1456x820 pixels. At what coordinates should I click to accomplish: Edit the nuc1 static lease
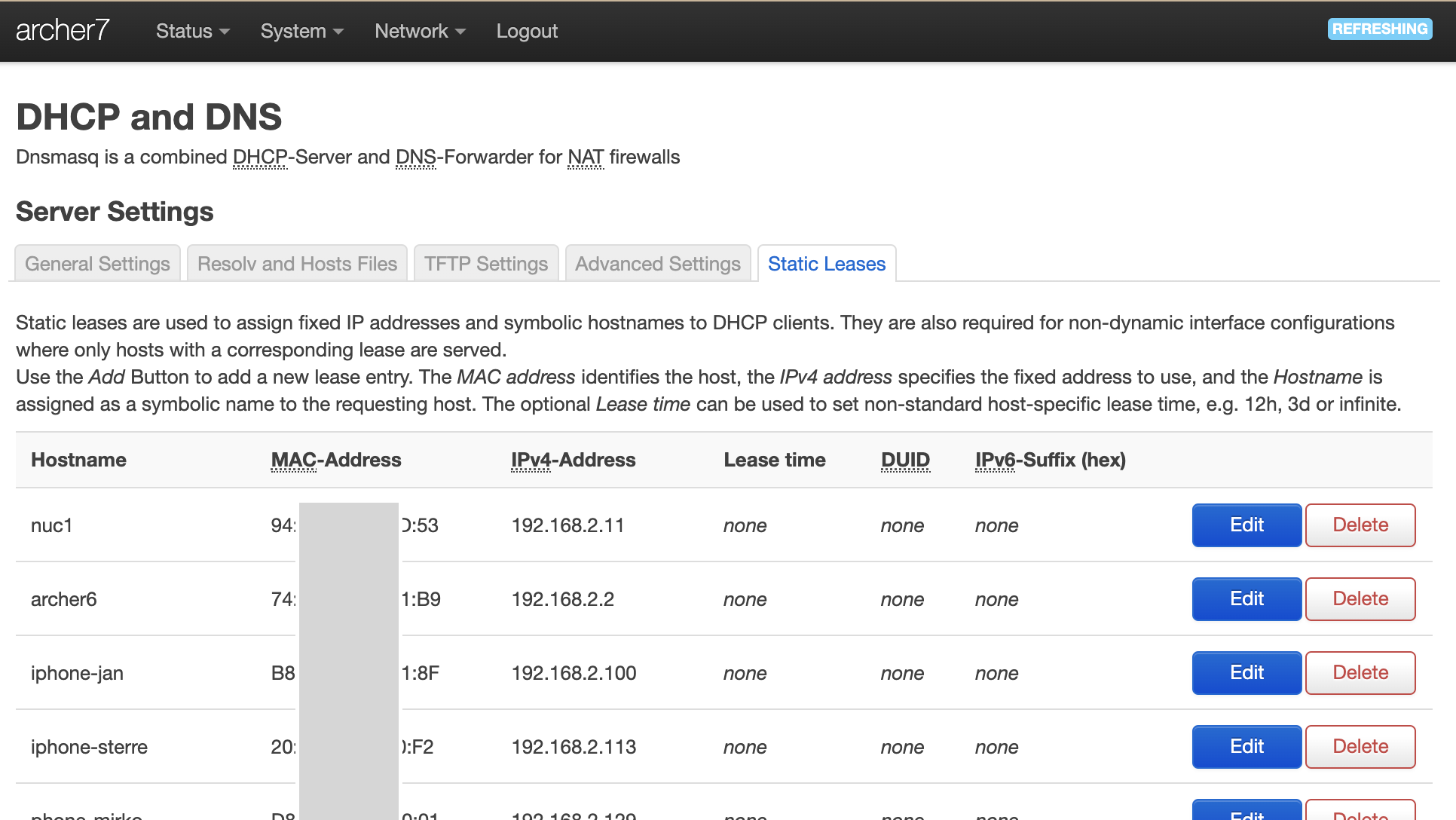pos(1246,525)
